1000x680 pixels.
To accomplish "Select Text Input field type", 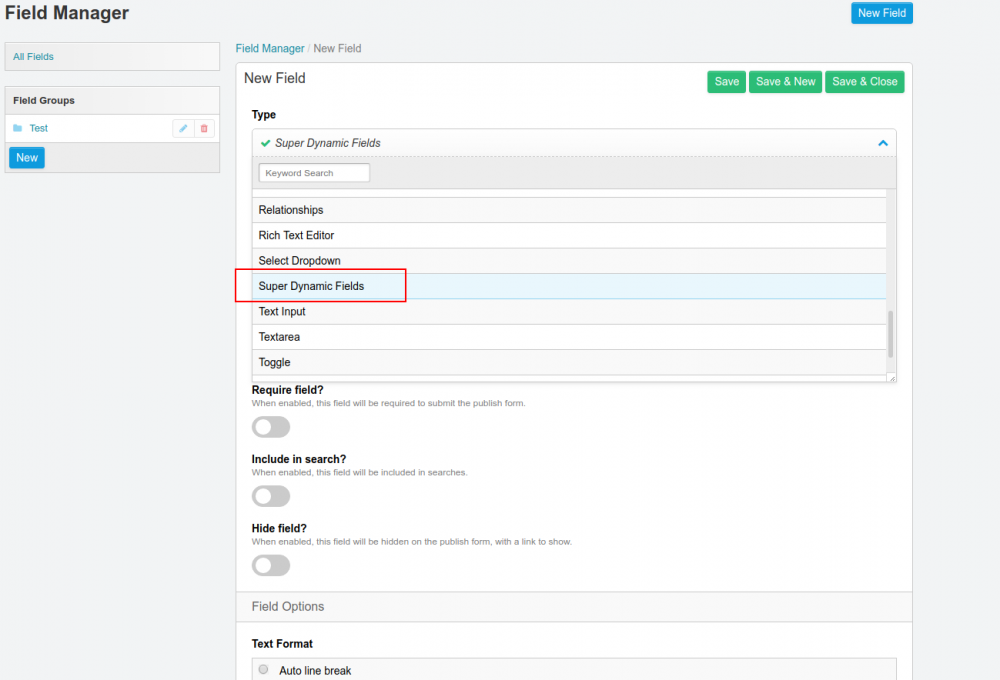I will coord(569,311).
